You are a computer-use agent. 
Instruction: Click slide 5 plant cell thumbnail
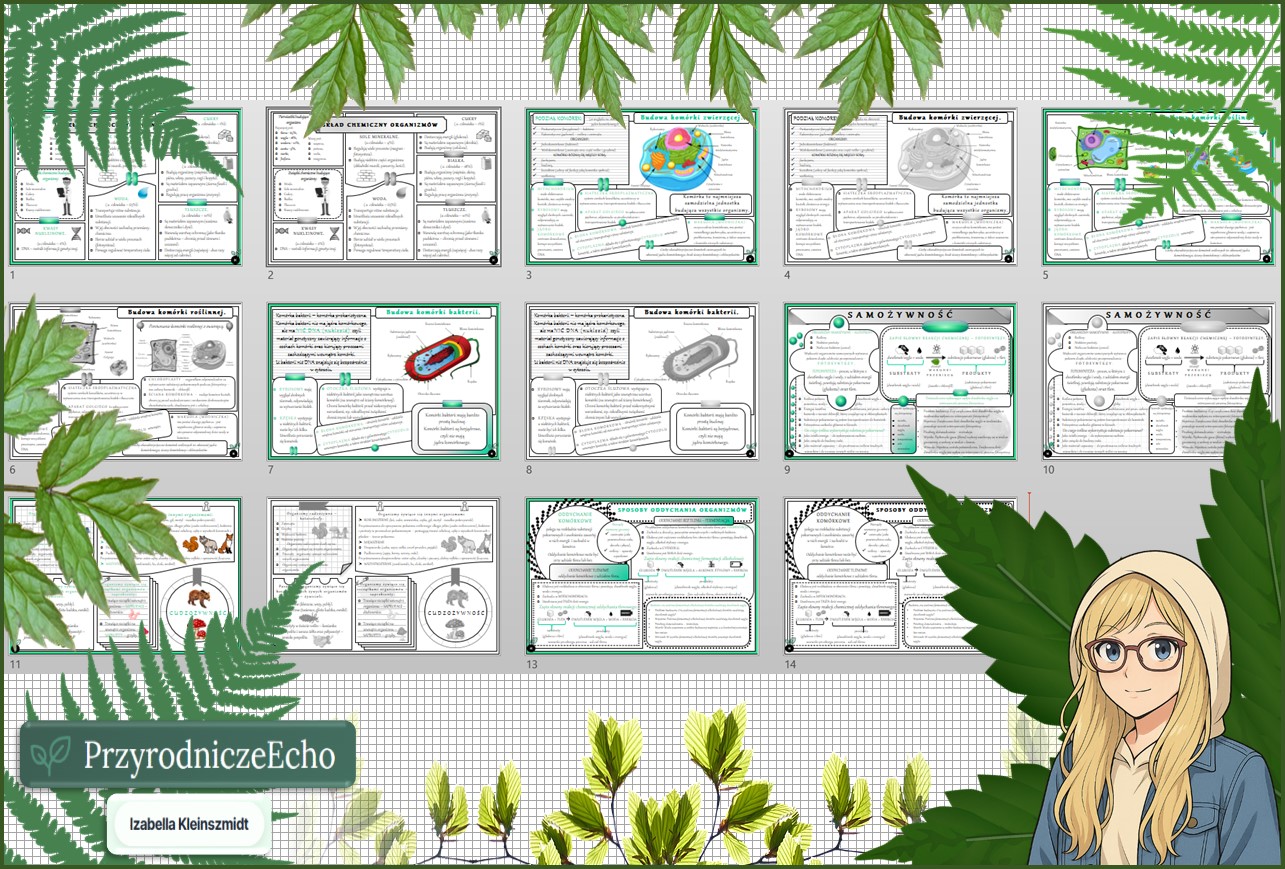tap(1158, 187)
